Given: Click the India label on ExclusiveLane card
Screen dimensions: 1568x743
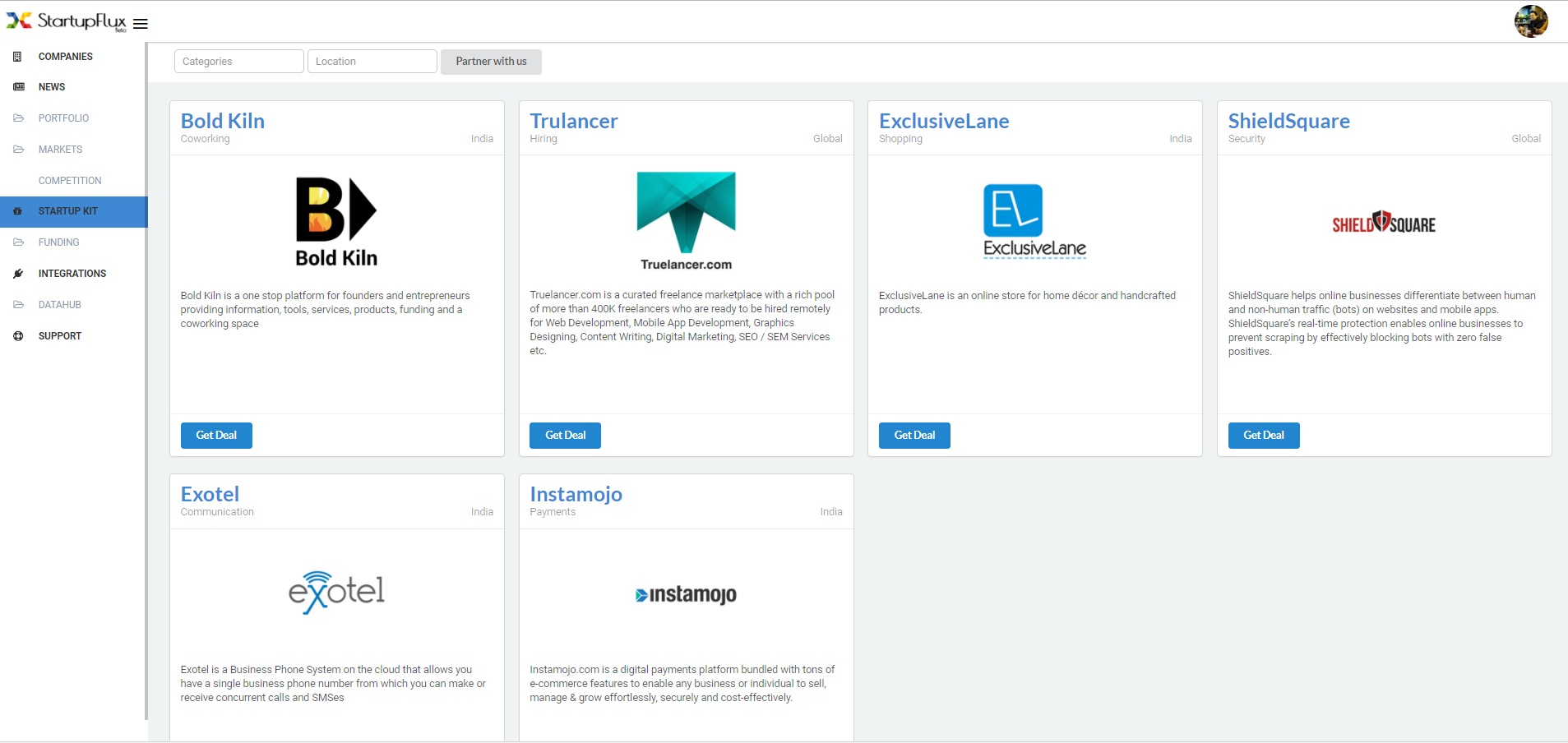Looking at the screenshot, I should 1181,139.
